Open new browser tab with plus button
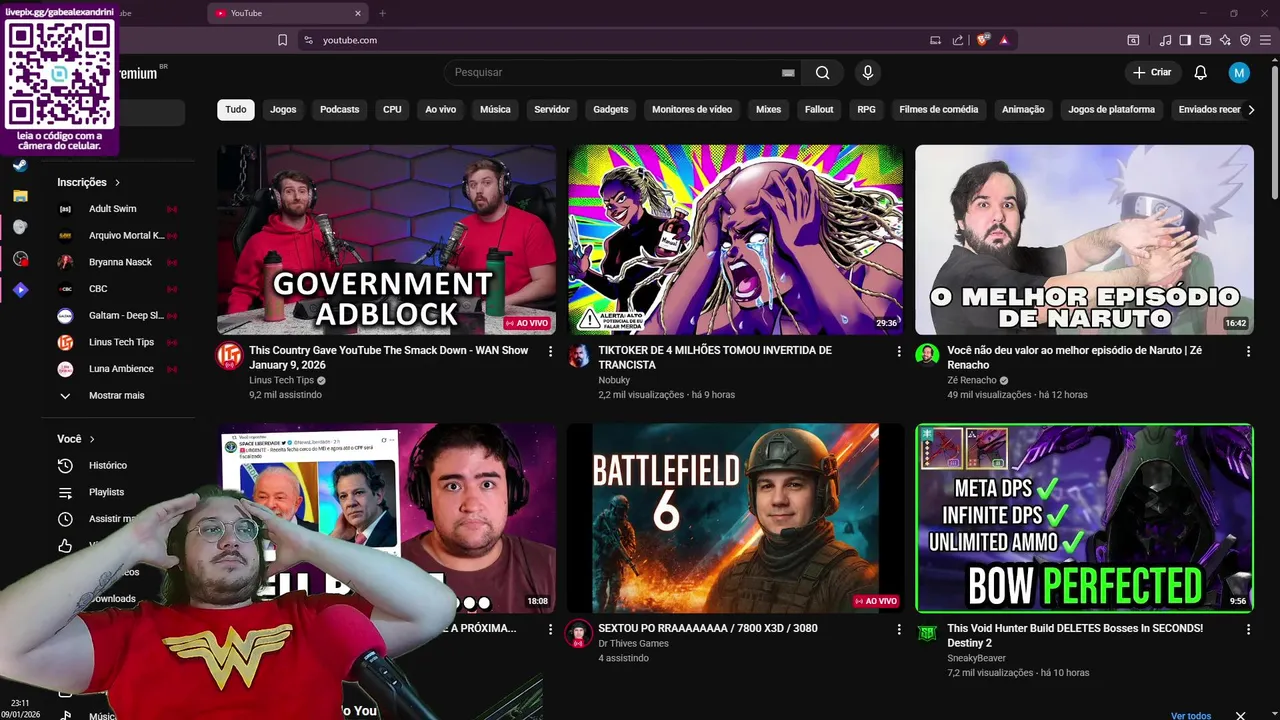This screenshot has width=1280, height=720. pos(382,13)
